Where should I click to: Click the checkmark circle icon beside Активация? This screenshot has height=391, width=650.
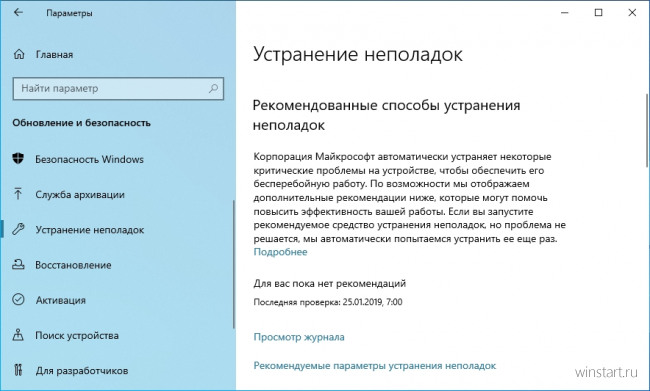coord(18,299)
